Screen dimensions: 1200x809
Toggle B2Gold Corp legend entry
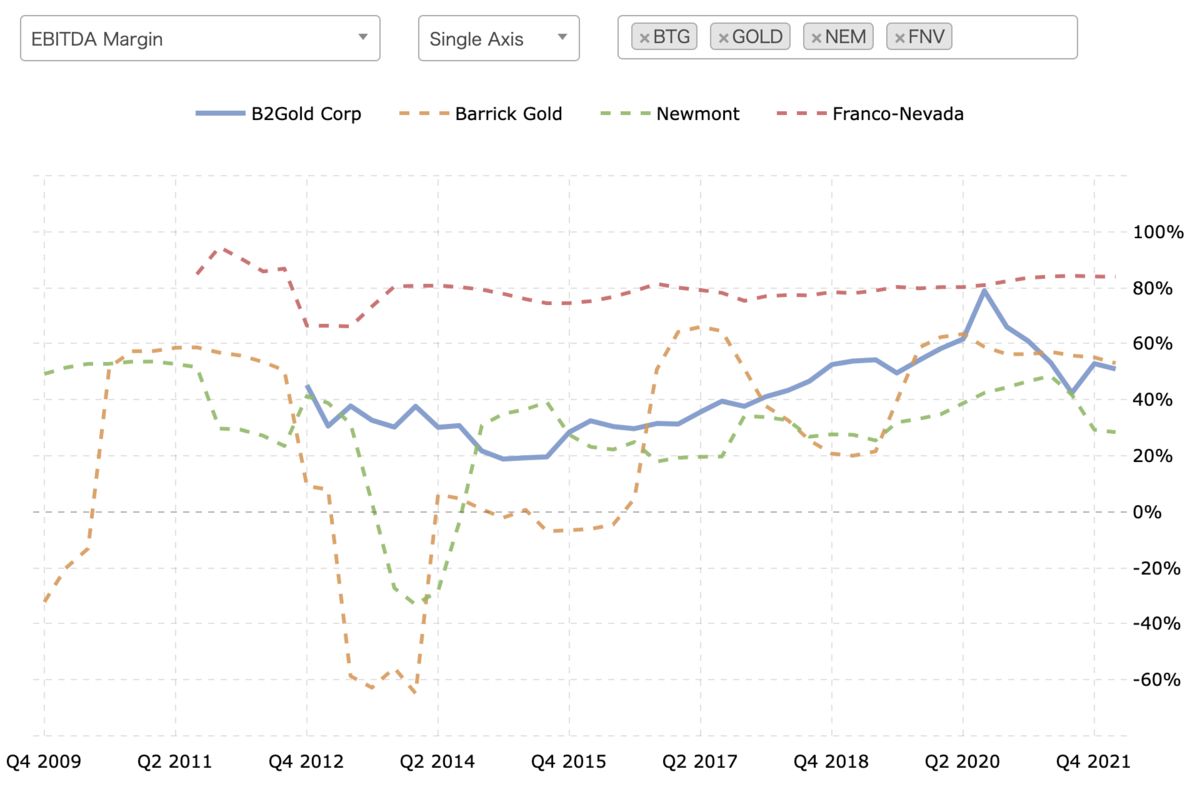pyautogui.click(x=277, y=114)
